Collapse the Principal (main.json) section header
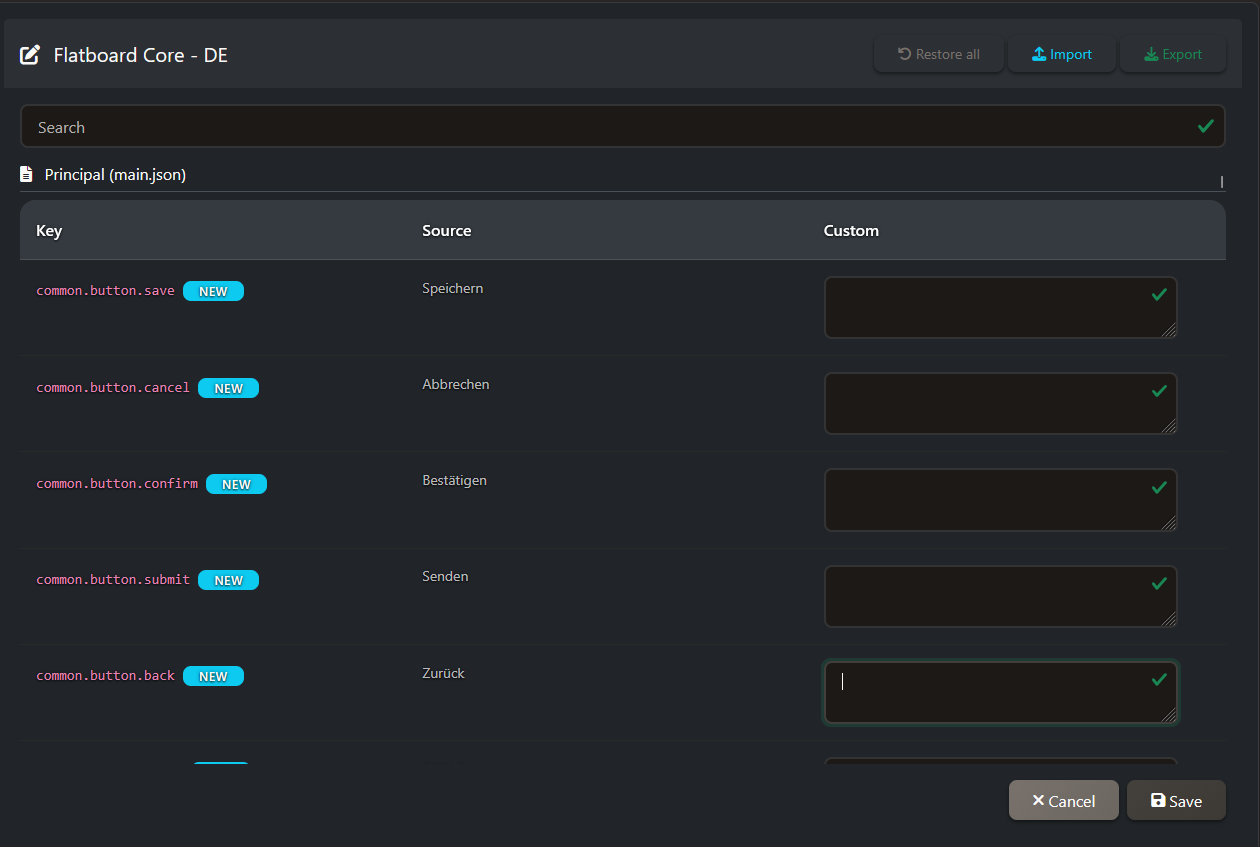The image size is (1260, 847). click(115, 175)
